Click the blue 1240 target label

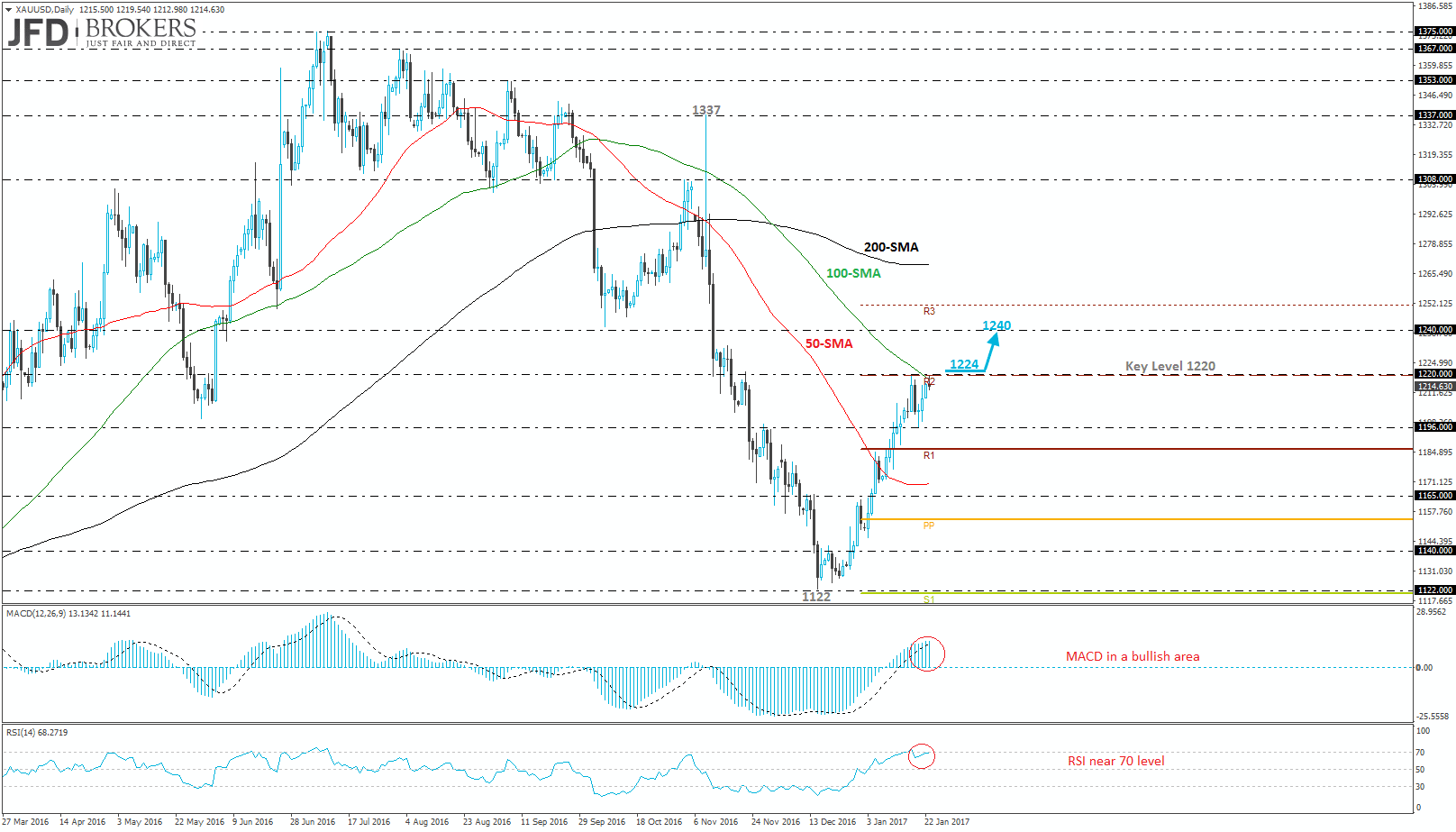(x=996, y=325)
